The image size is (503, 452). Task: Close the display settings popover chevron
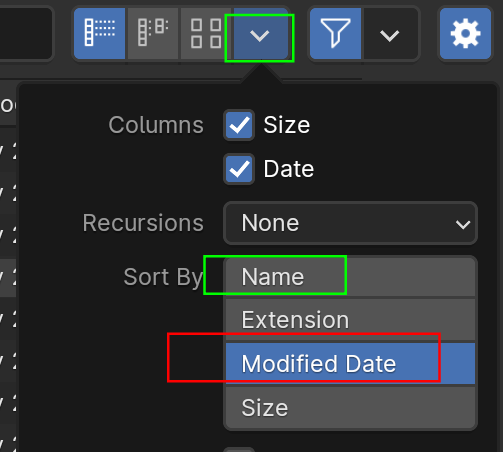click(260, 35)
